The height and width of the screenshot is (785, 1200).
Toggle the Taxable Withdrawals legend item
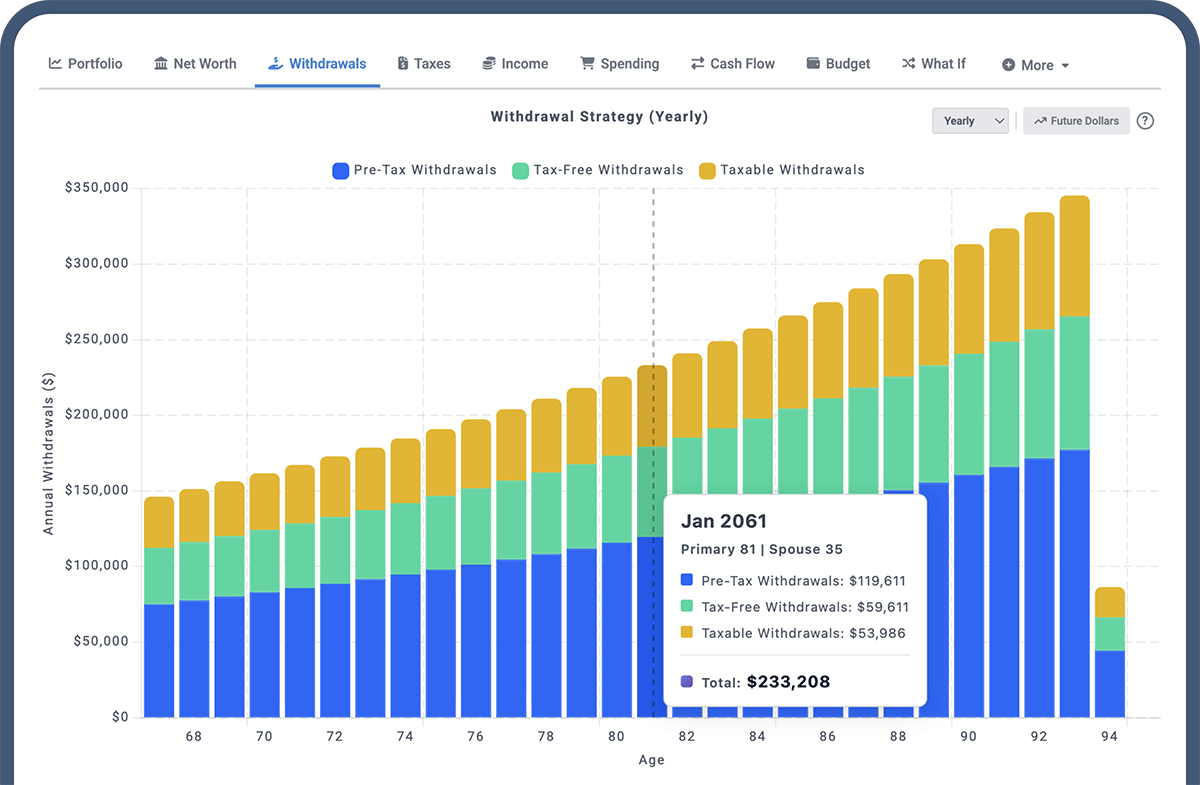[782, 170]
